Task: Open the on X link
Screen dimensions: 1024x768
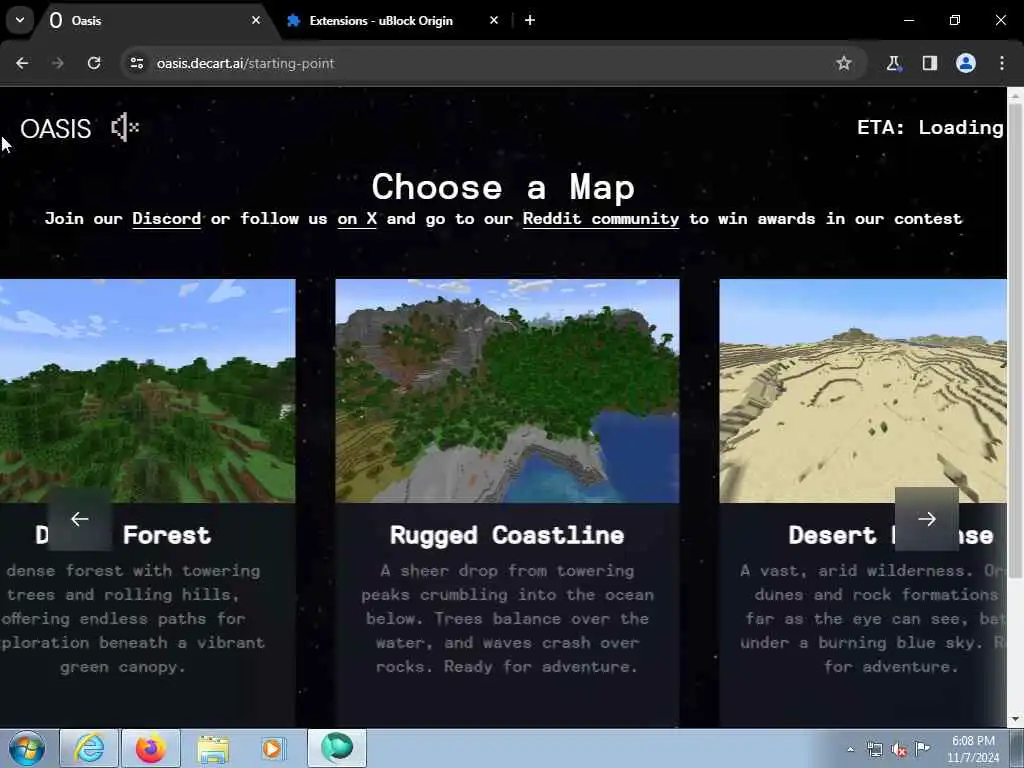Action: pyautogui.click(x=357, y=219)
